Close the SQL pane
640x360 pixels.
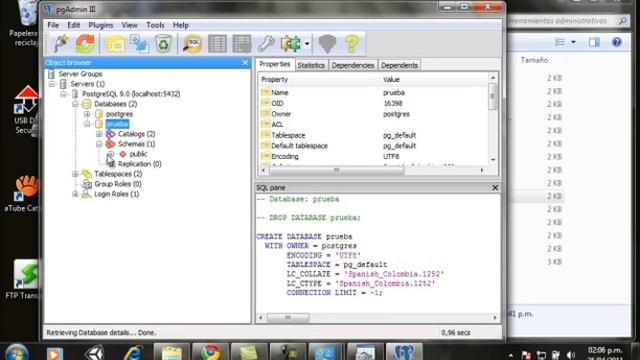[x=495, y=188]
